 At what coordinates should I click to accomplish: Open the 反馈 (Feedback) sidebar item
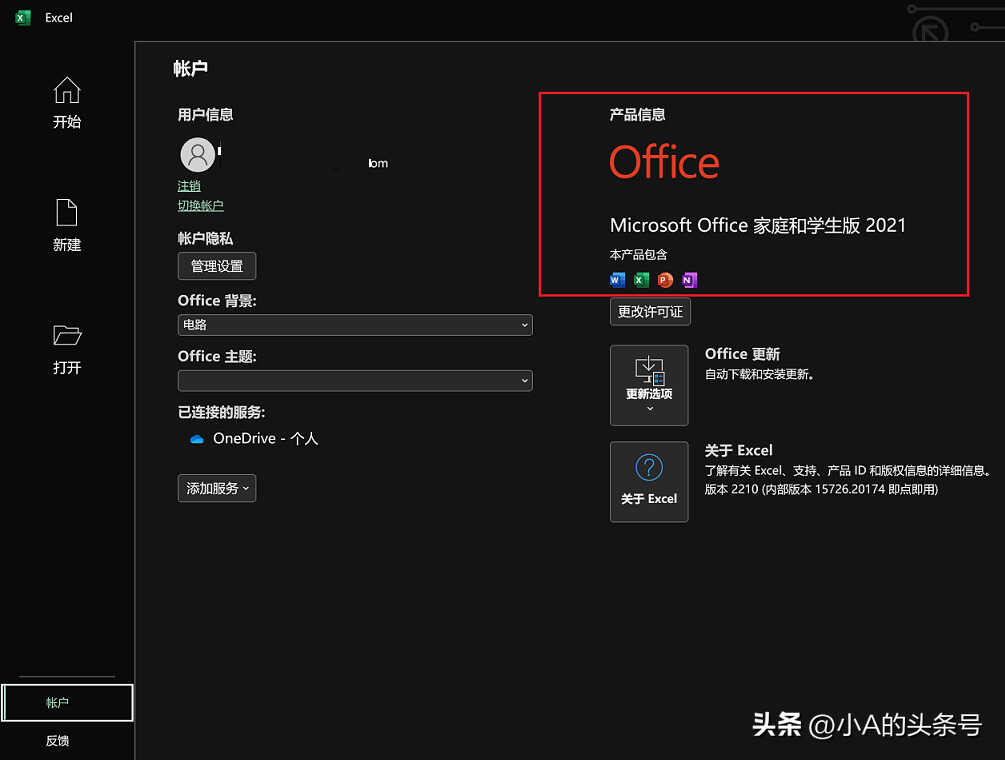tap(58, 741)
